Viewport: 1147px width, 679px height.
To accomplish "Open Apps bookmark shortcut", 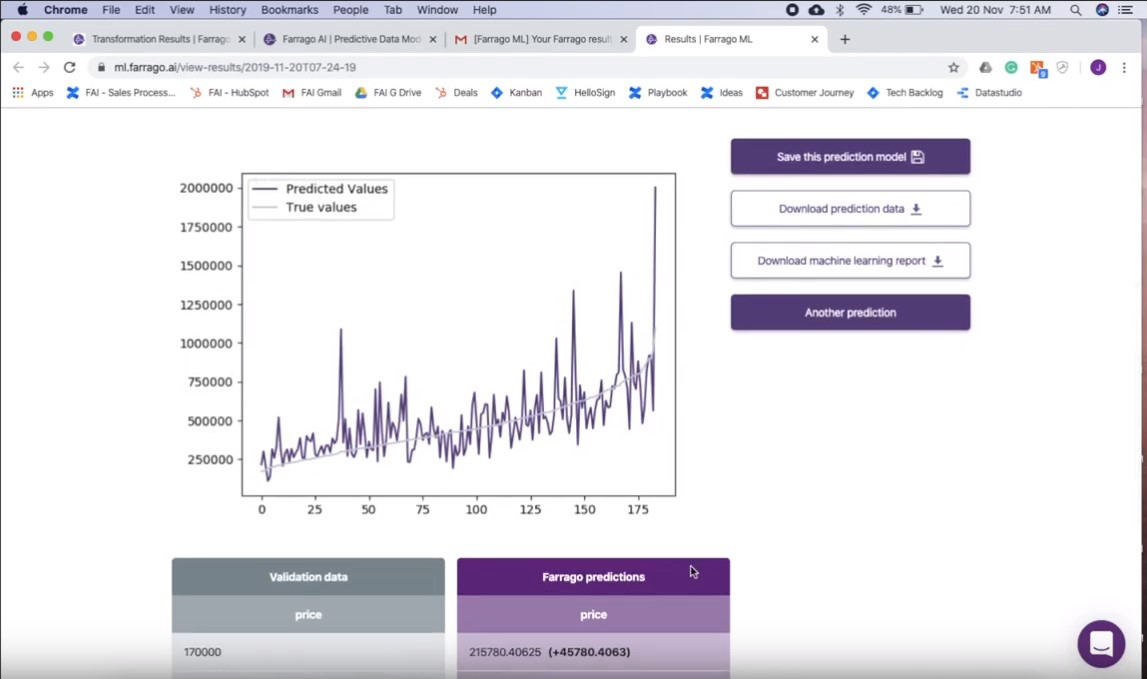I will [x=33, y=93].
